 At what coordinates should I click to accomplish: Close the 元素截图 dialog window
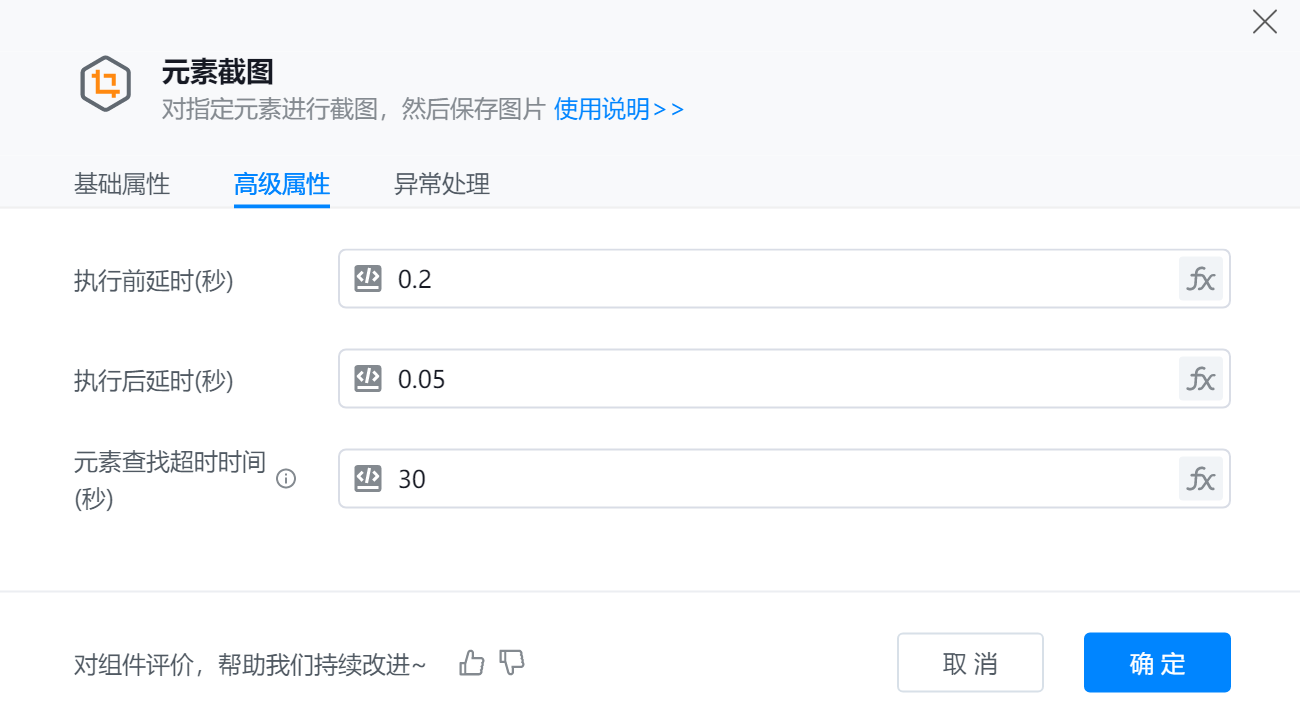pos(1265,22)
